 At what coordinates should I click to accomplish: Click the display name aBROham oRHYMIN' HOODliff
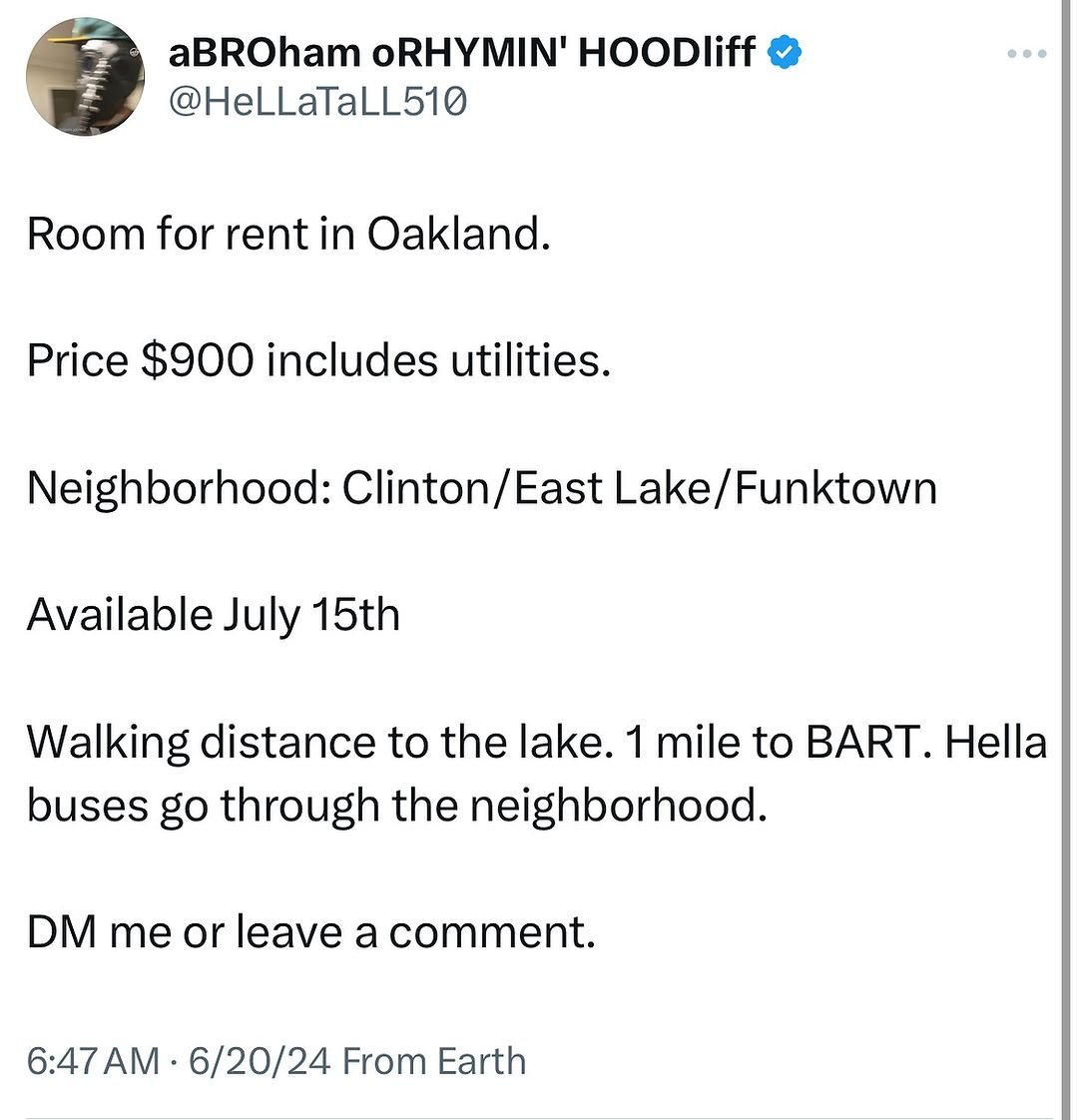point(461,51)
